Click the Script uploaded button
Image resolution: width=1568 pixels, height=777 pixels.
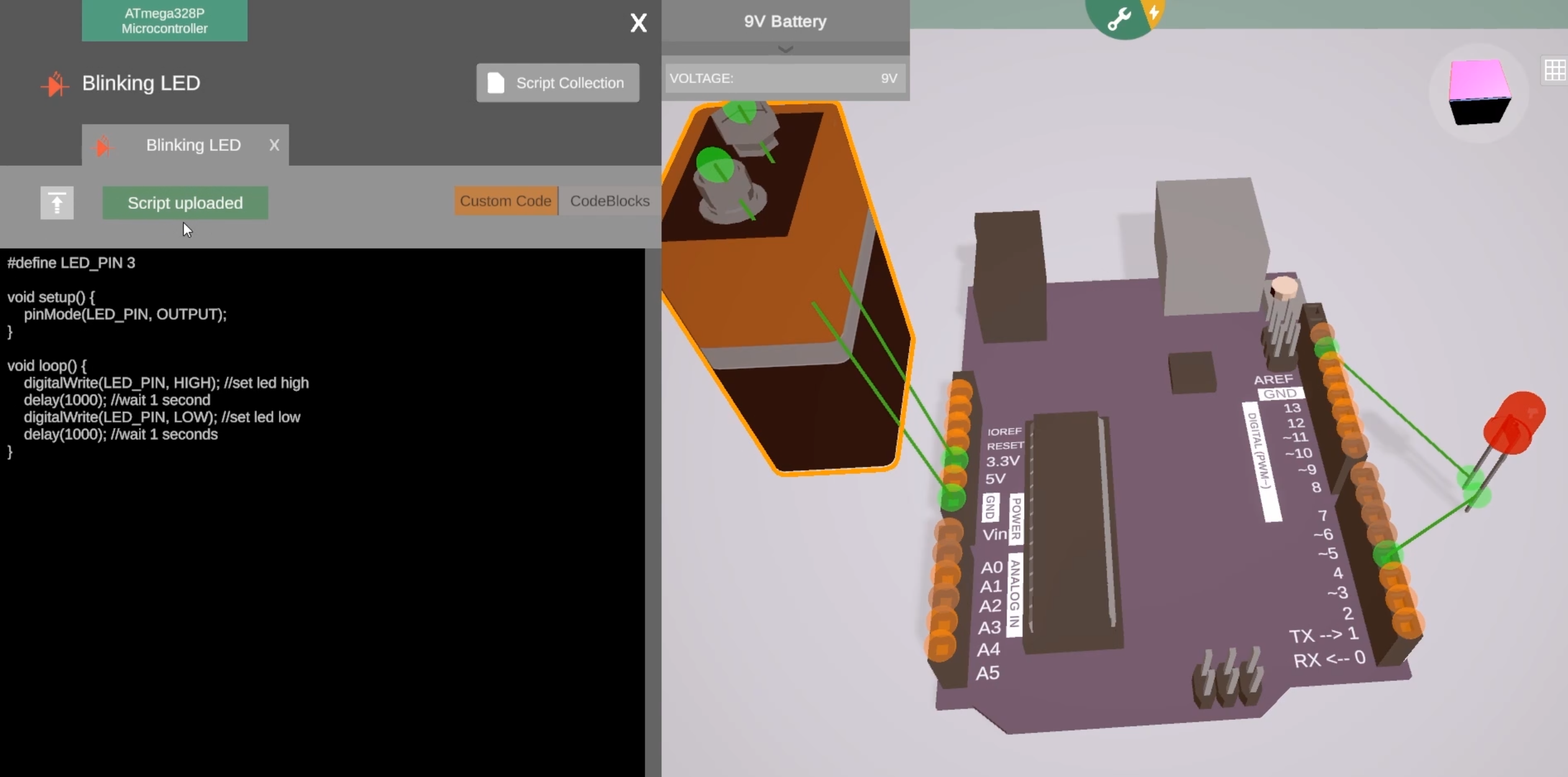185,202
